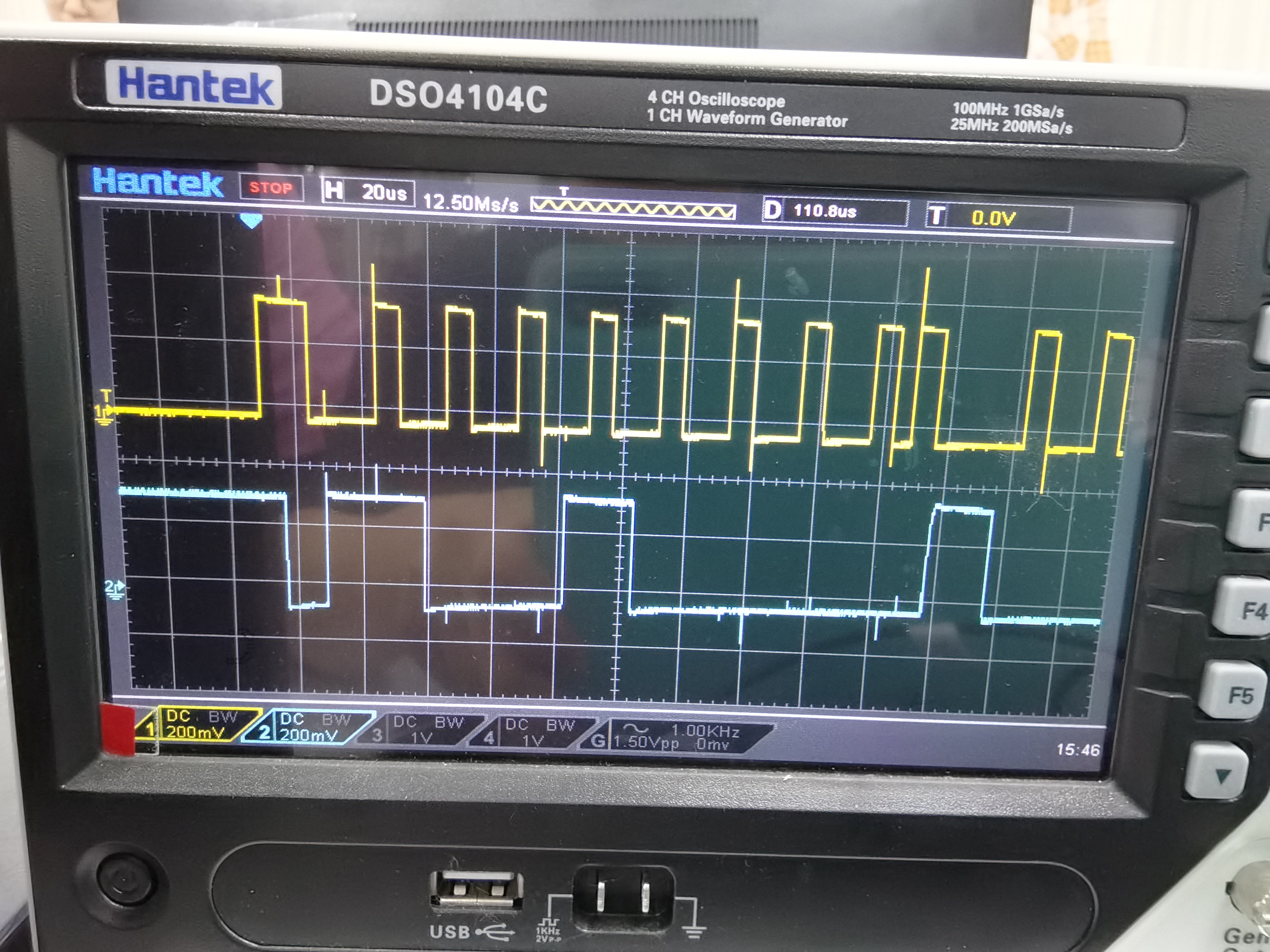Click the Hantek logo on the display
1270x952 pixels.
click(157, 182)
